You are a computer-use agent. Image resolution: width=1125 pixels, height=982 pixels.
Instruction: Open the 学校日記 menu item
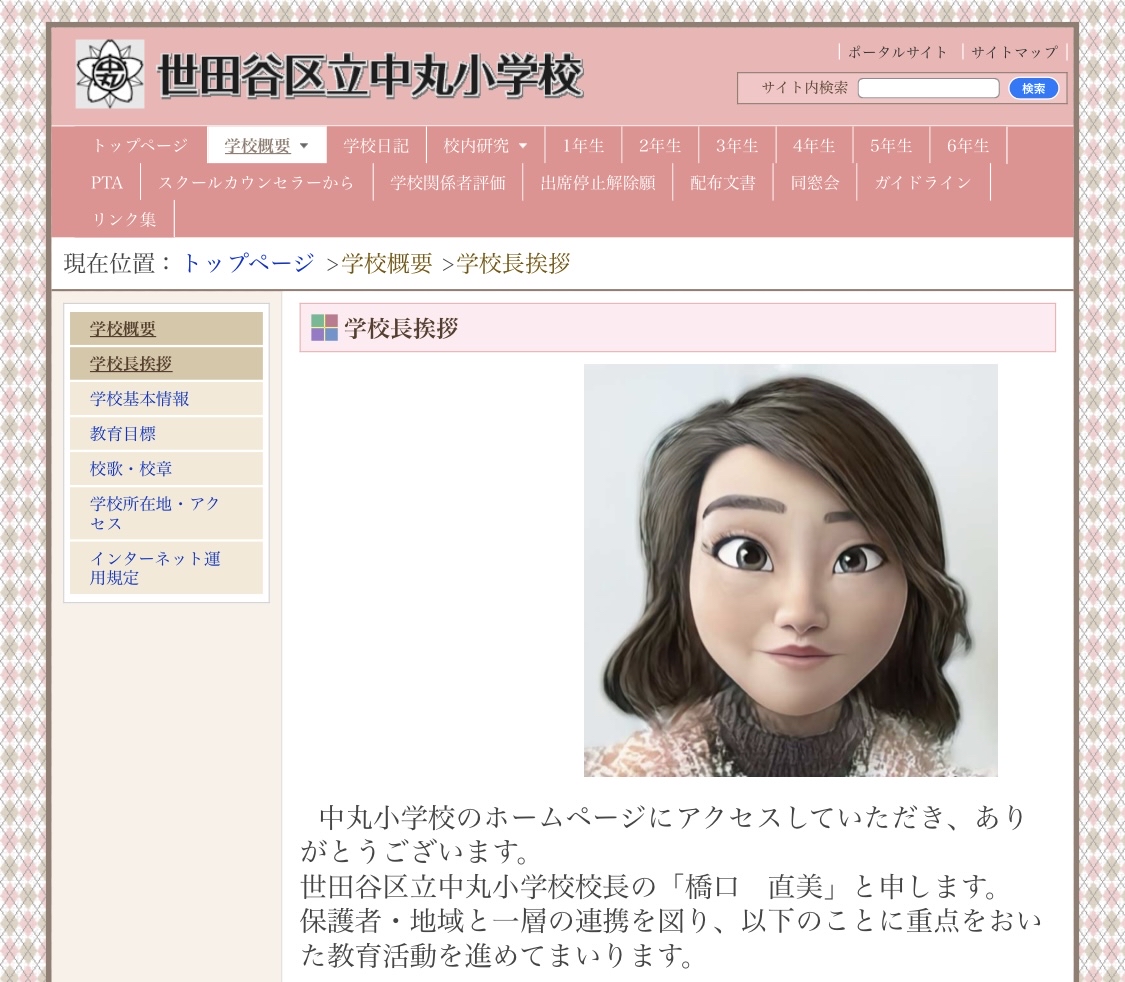pyautogui.click(x=376, y=146)
